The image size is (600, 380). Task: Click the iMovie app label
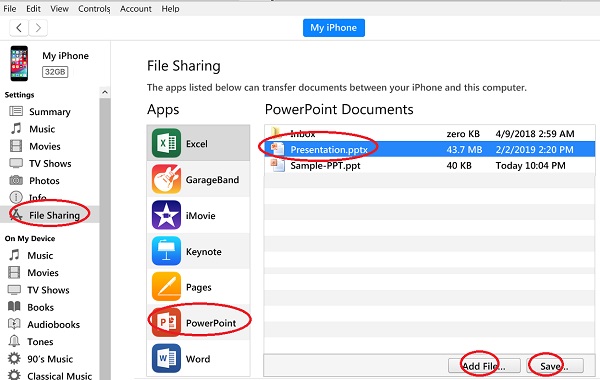(x=201, y=215)
